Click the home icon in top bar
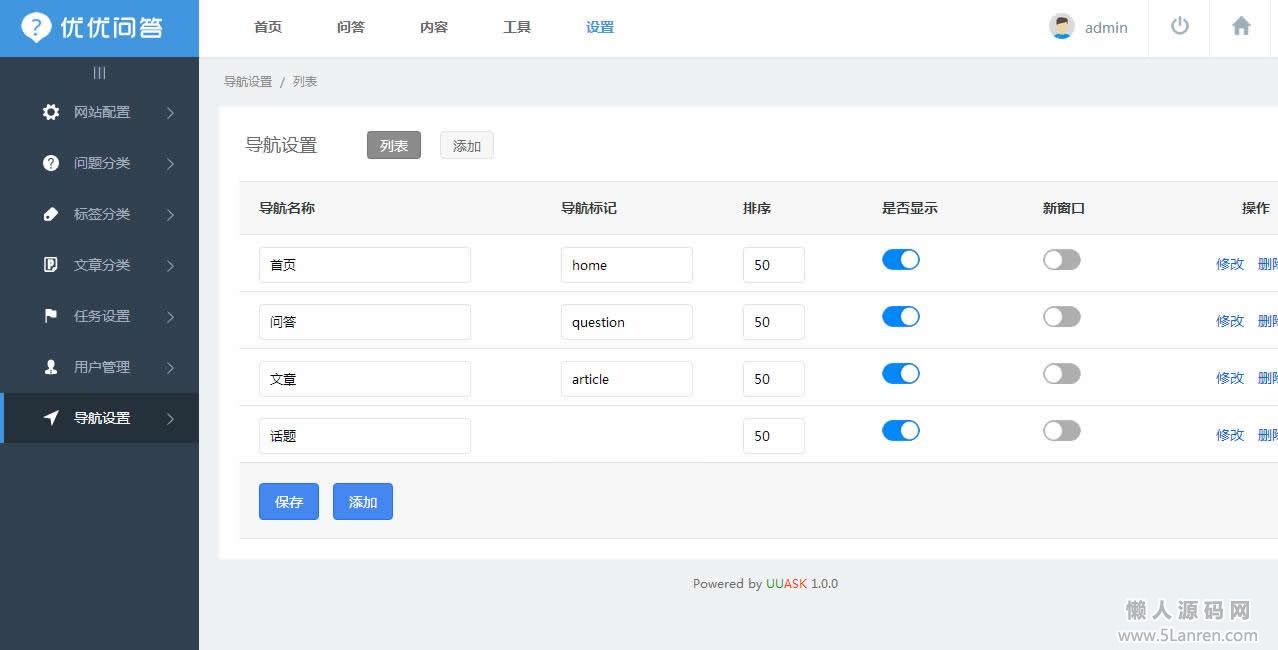Image resolution: width=1278 pixels, height=650 pixels. click(x=1241, y=27)
